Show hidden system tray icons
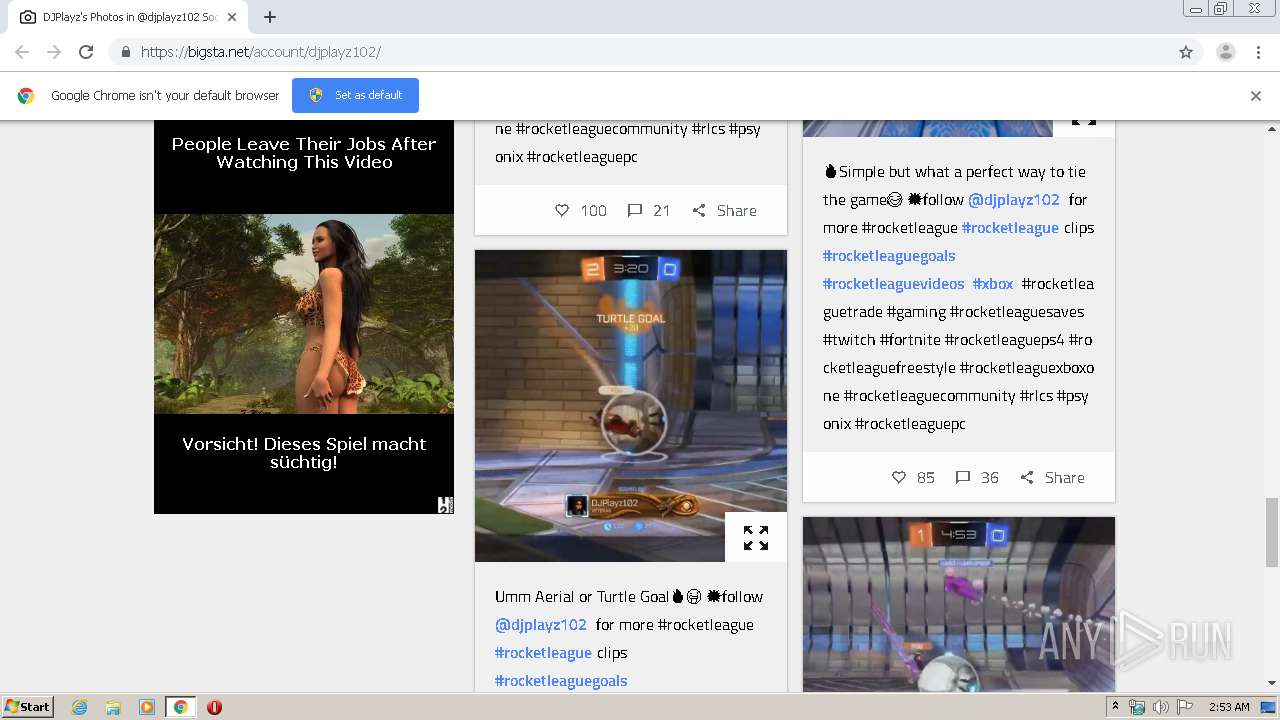1280x720 pixels. coord(1115,707)
